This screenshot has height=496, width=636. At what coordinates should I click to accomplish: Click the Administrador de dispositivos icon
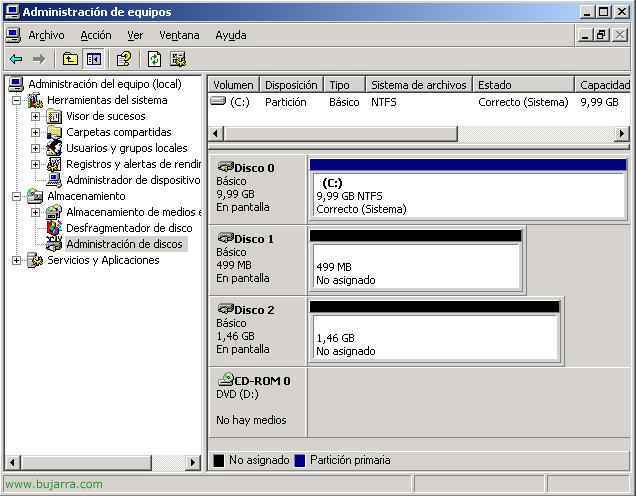pos(54,180)
